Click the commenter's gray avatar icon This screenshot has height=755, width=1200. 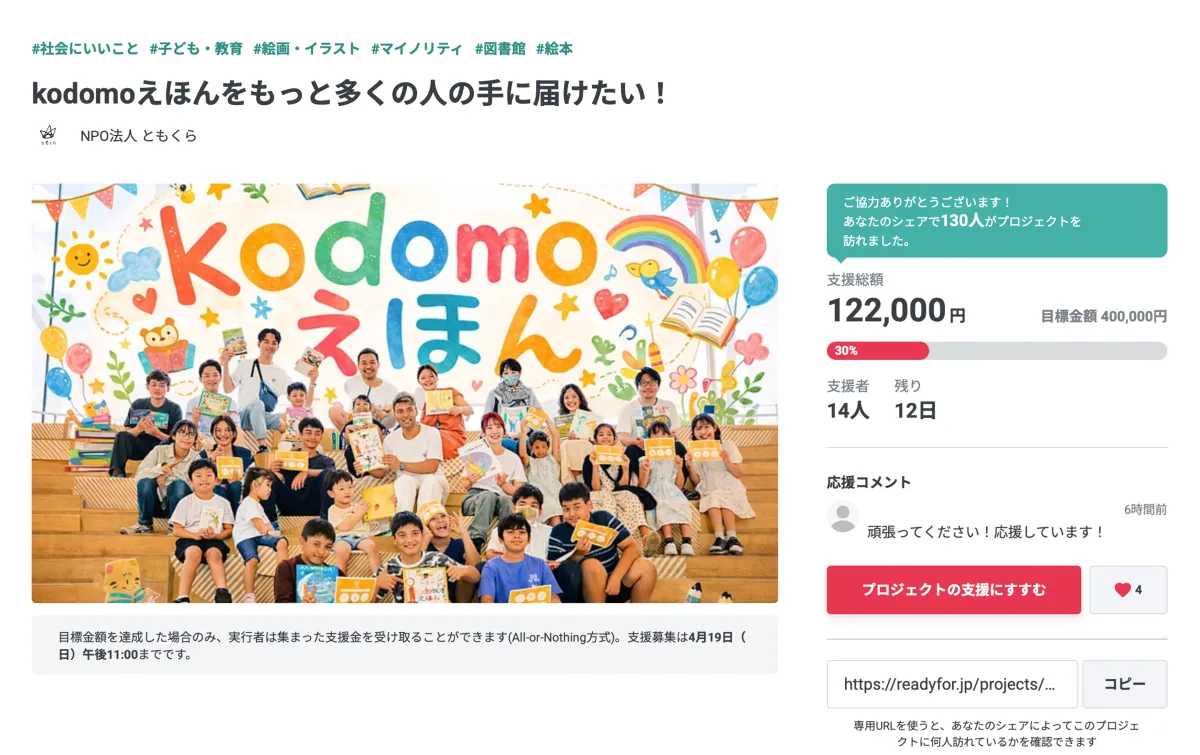pyautogui.click(x=844, y=517)
